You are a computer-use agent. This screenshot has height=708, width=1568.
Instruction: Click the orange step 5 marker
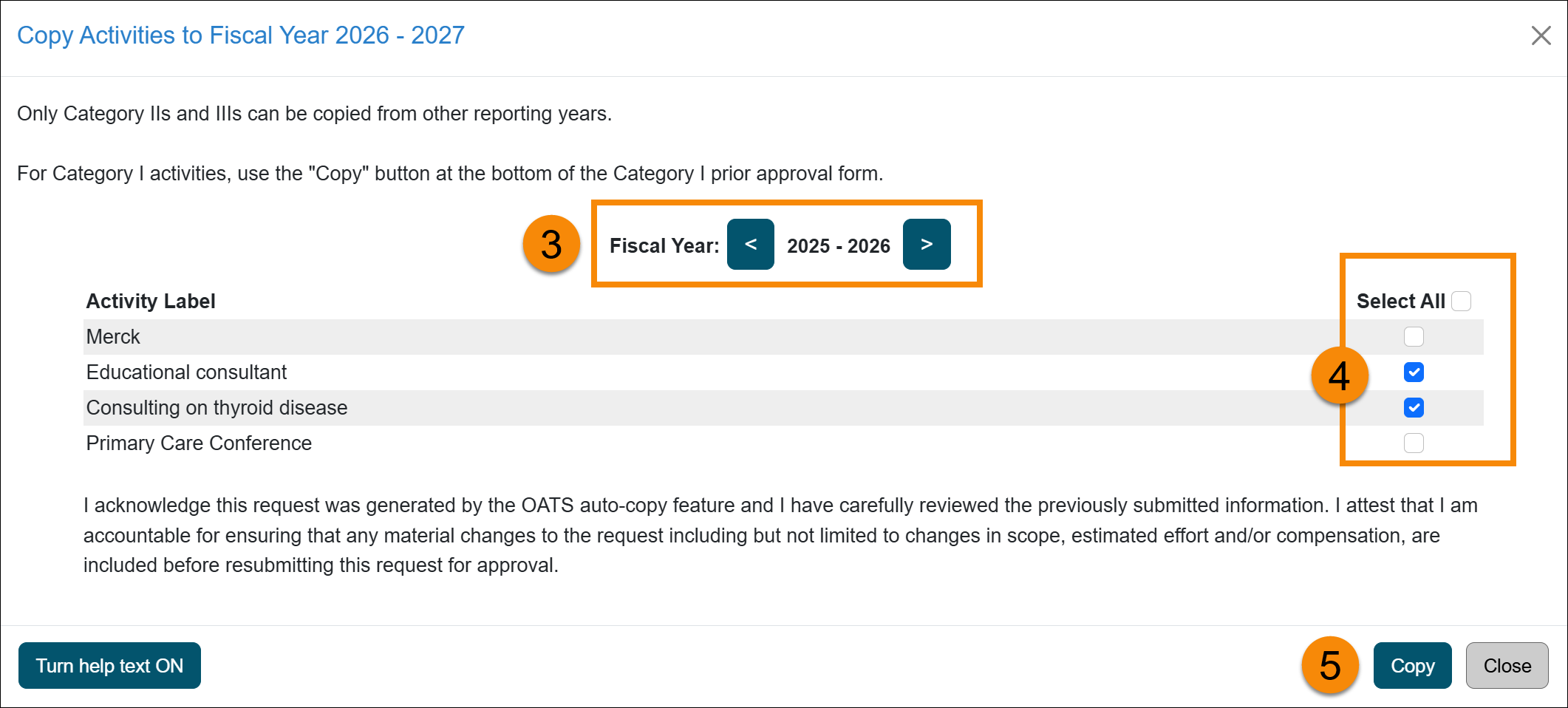coord(1330,666)
